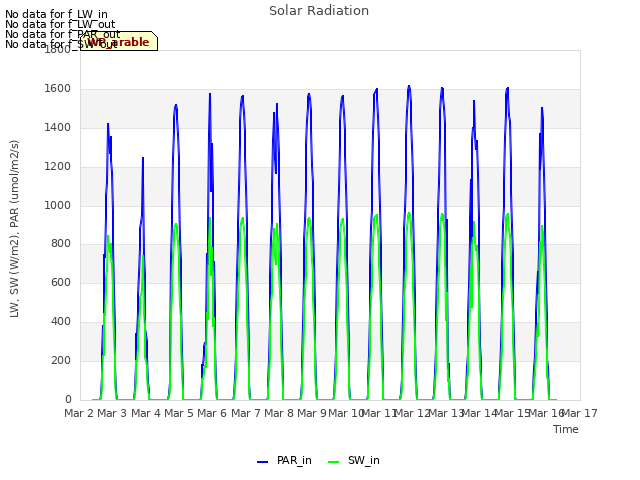Click the y-axis label LW, SW, PAR
This screenshot has height=480, width=640.
coord(14,229)
